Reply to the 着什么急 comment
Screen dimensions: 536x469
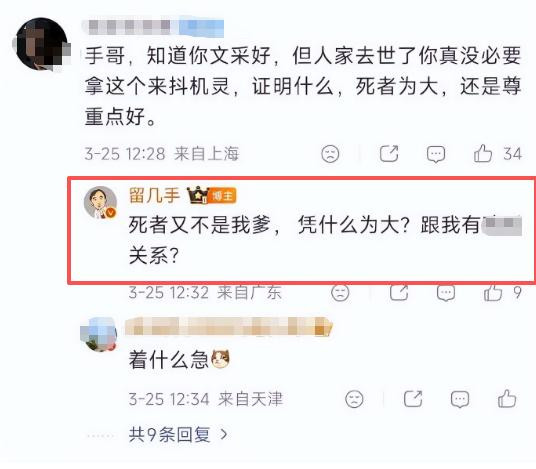pos(460,399)
